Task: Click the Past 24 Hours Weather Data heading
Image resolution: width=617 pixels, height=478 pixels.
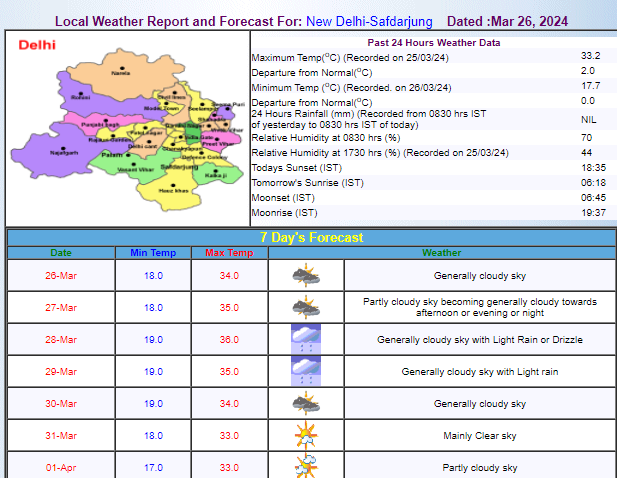Action: tap(432, 43)
